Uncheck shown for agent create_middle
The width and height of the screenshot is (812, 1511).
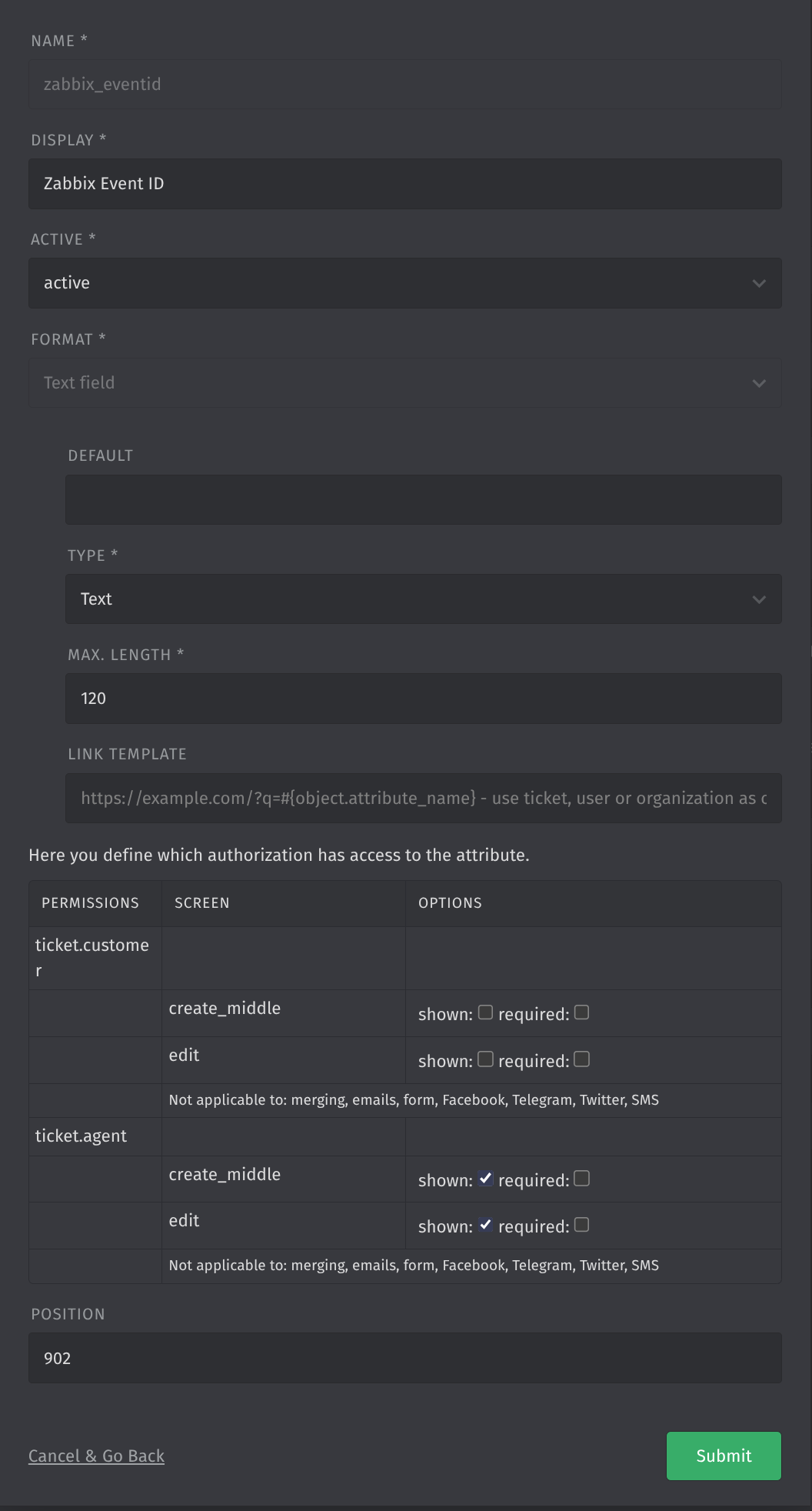pyautogui.click(x=485, y=1179)
